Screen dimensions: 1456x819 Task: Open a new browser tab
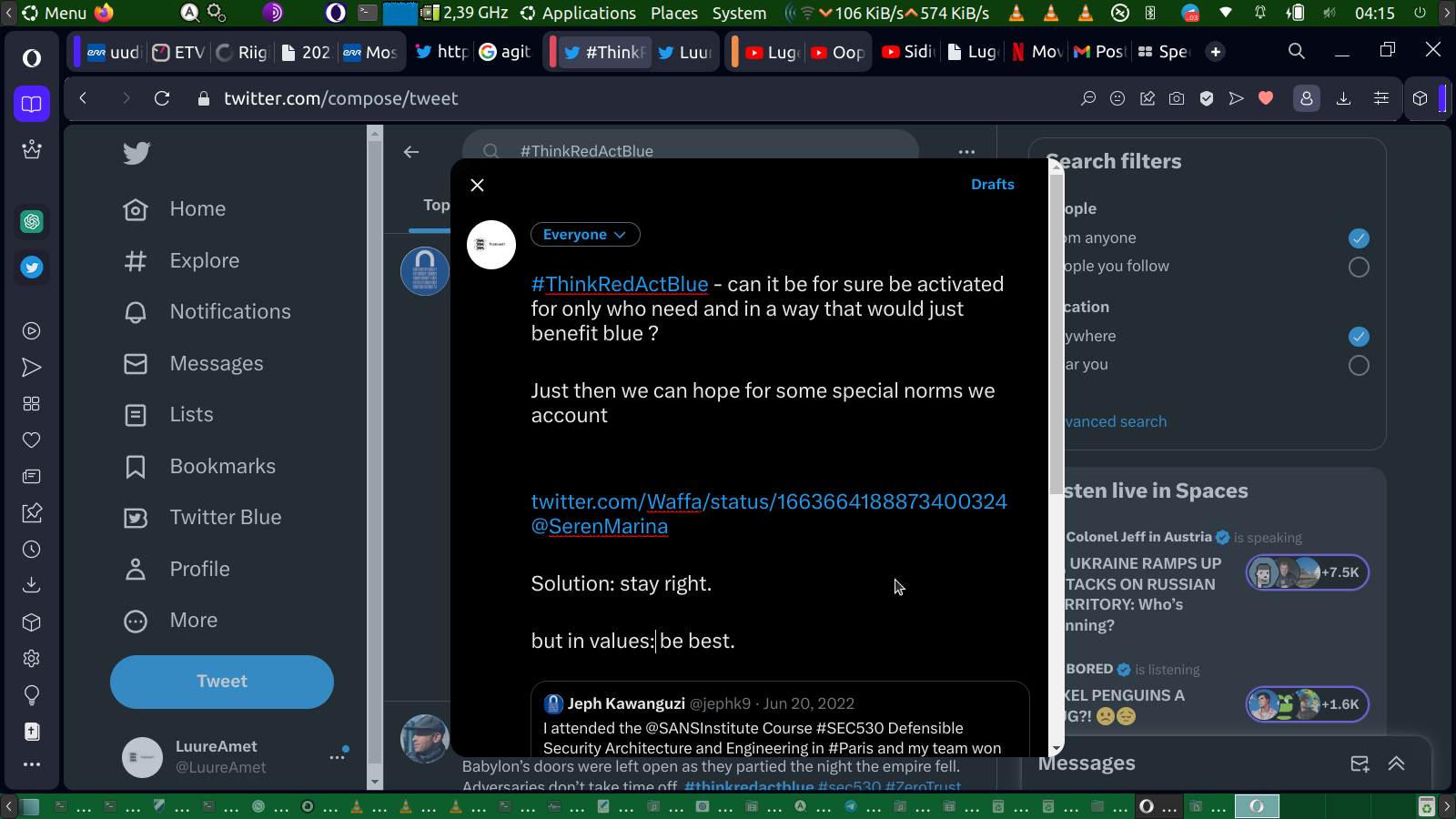(1216, 52)
